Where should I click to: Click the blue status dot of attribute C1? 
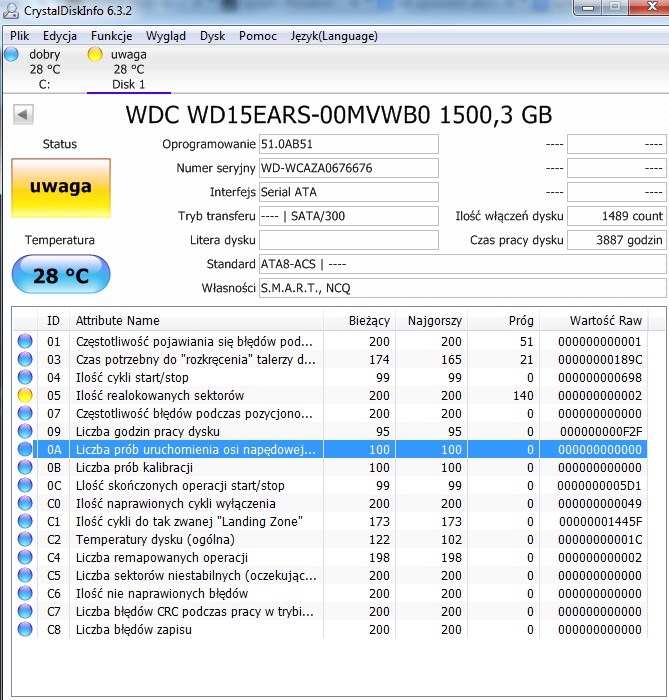click(25, 521)
